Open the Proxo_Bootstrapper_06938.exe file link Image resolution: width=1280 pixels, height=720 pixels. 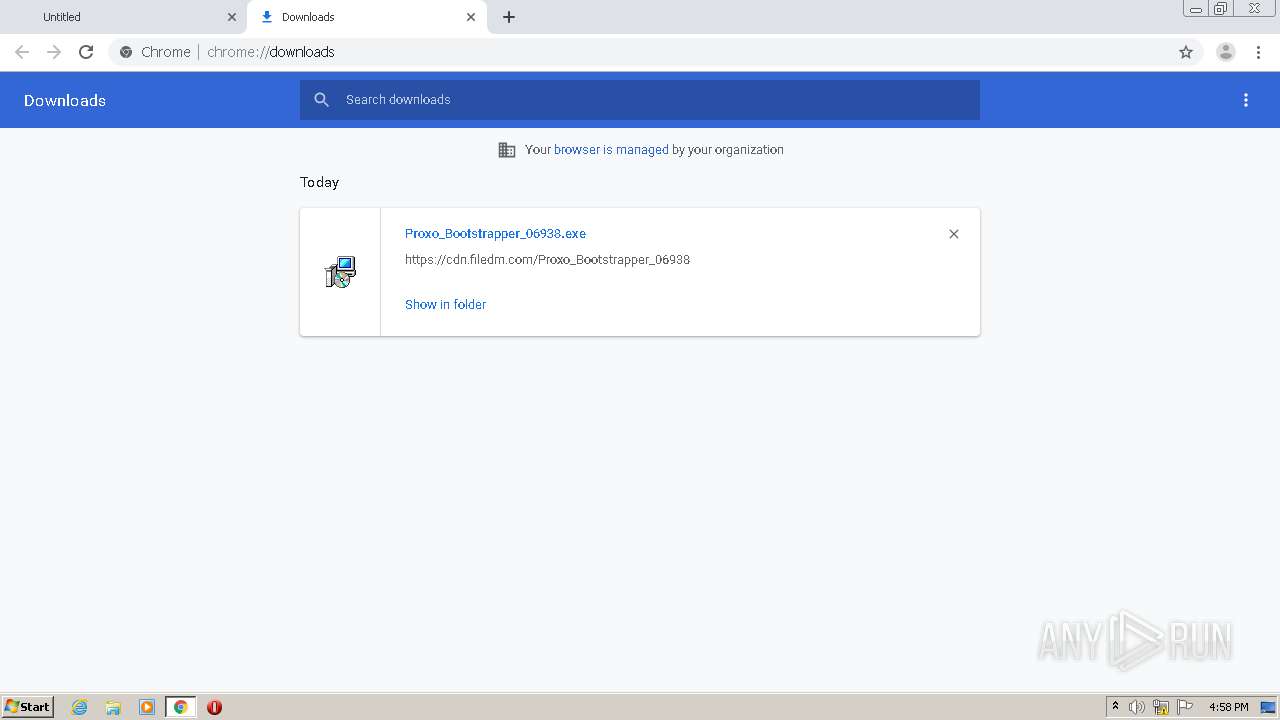tap(495, 234)
